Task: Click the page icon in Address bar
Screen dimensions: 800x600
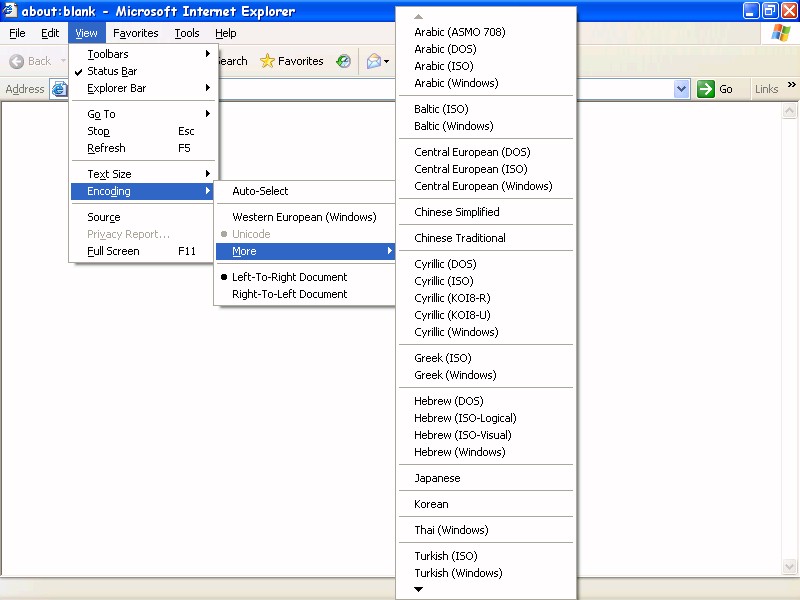Action: coord(59,89)
